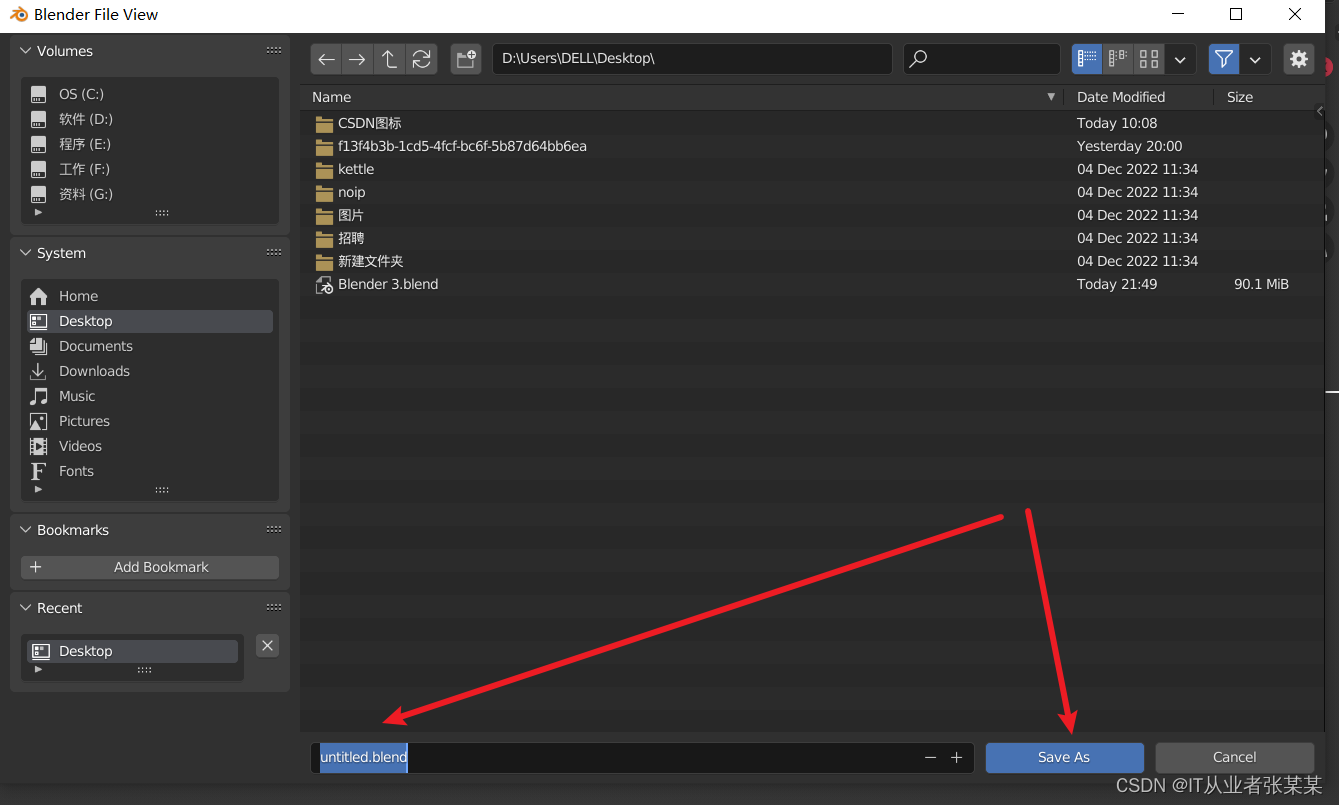Select kettle folder
1339x805 pixels.
click(812, 169)
